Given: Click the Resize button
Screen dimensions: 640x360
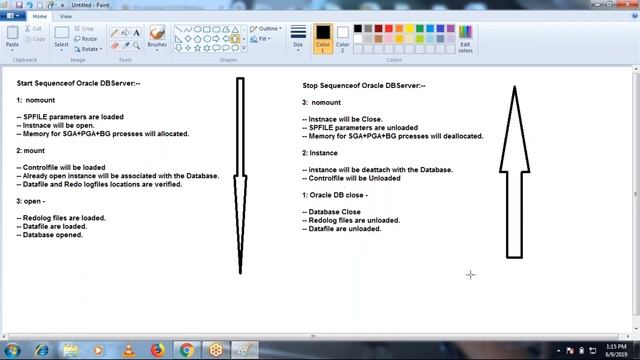Looking at the screenshot, I should click(x=86, y=39).
